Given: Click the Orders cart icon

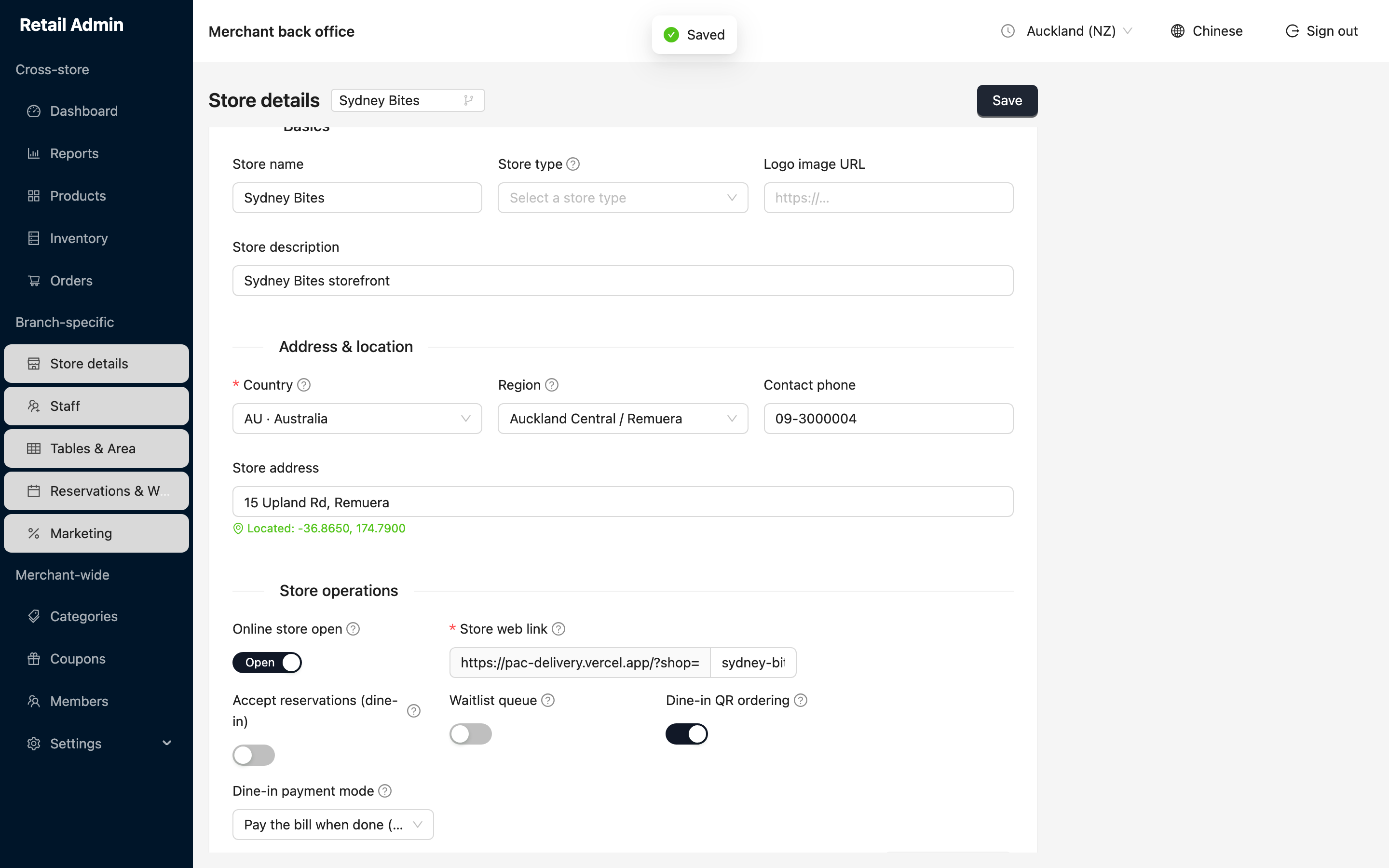Looking at the screenshot, I should (34, 281).
